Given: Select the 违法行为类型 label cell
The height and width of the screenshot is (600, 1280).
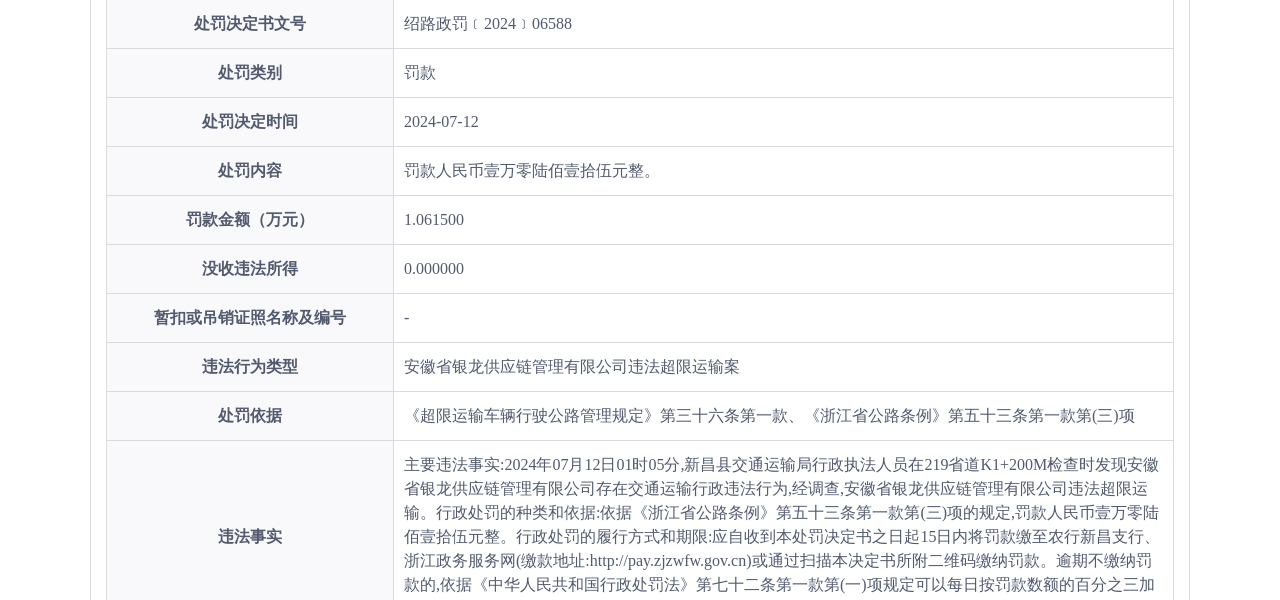Looking at the screenshot, I should coord(249,367).
